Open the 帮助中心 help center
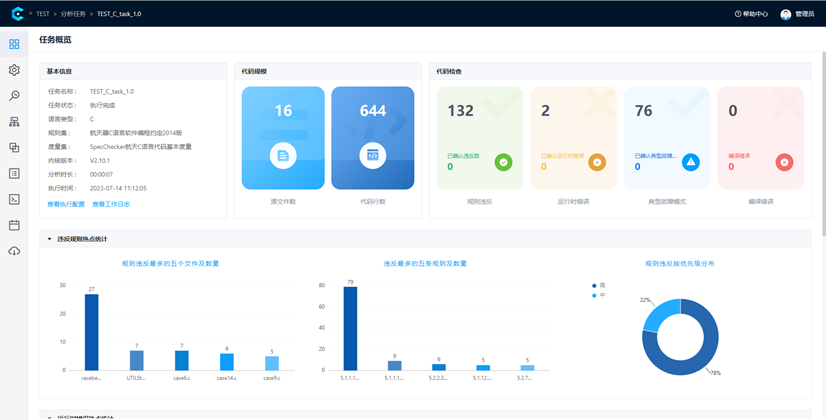This screenshot has height=420, width=826. click(751, 14)
